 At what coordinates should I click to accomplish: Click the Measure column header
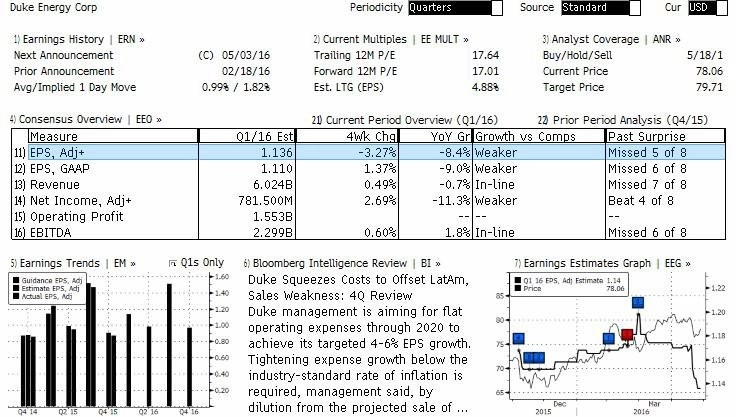(113, 136)
